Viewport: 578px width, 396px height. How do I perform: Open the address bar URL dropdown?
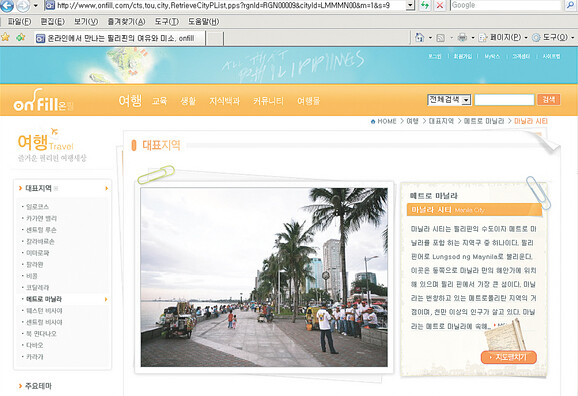[x=410, y=6]
